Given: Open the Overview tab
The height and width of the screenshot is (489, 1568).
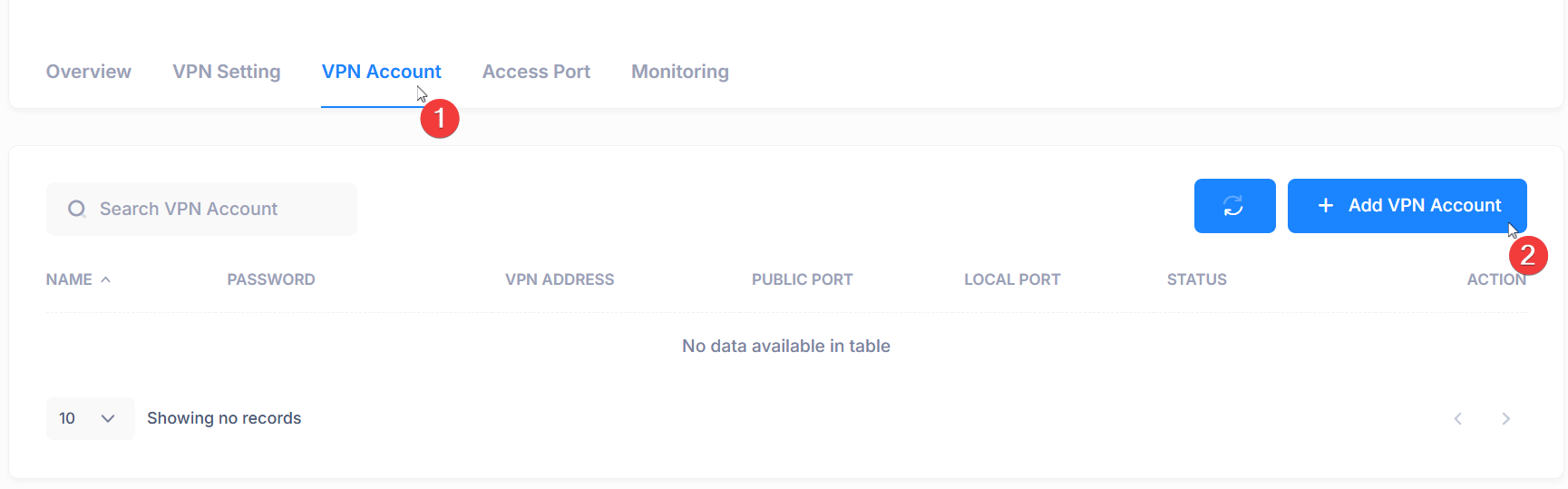Looking at the screenshot, I should click(89, 72).
